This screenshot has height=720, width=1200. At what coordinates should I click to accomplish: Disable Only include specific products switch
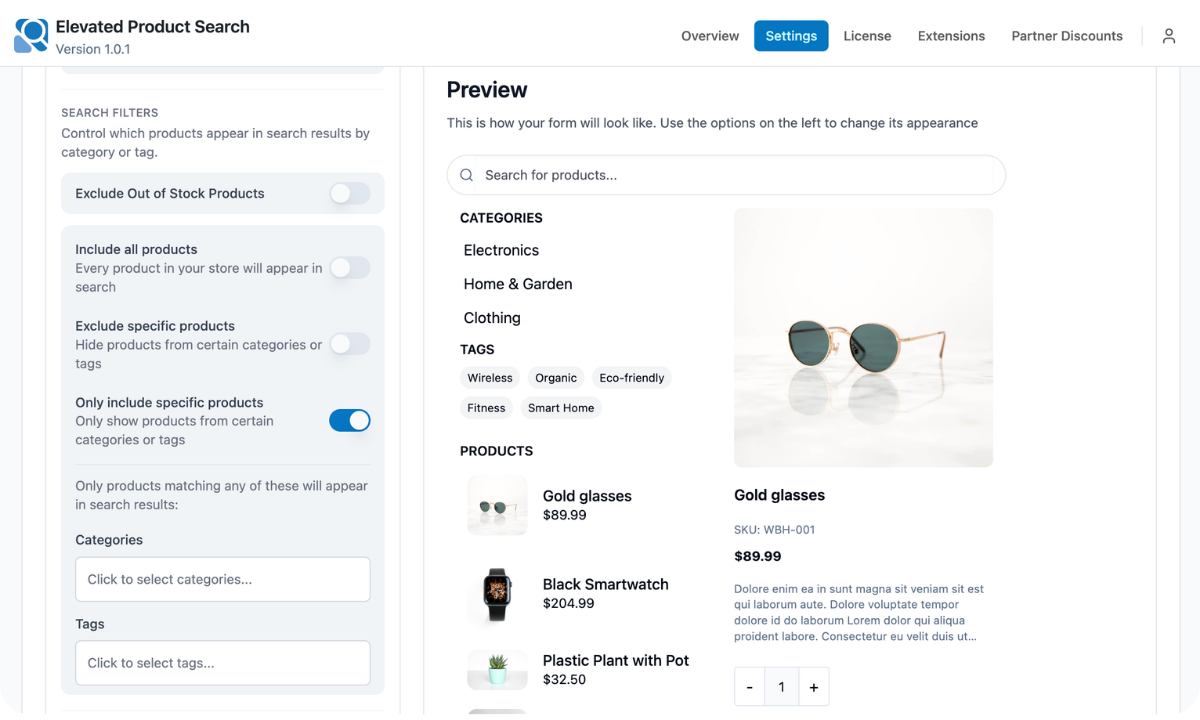click(350, 420)
